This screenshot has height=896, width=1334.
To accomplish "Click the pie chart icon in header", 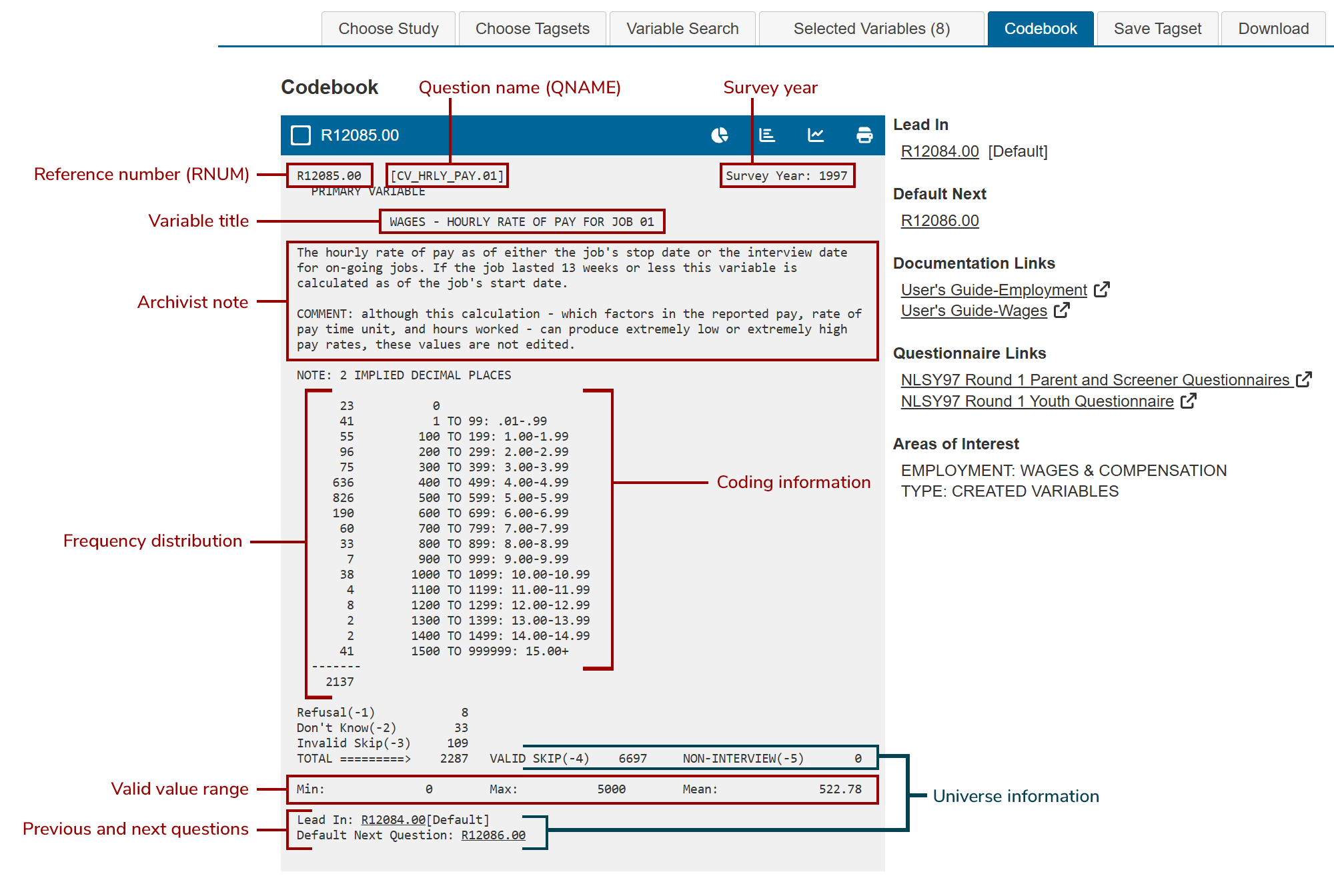I will 719,135.
